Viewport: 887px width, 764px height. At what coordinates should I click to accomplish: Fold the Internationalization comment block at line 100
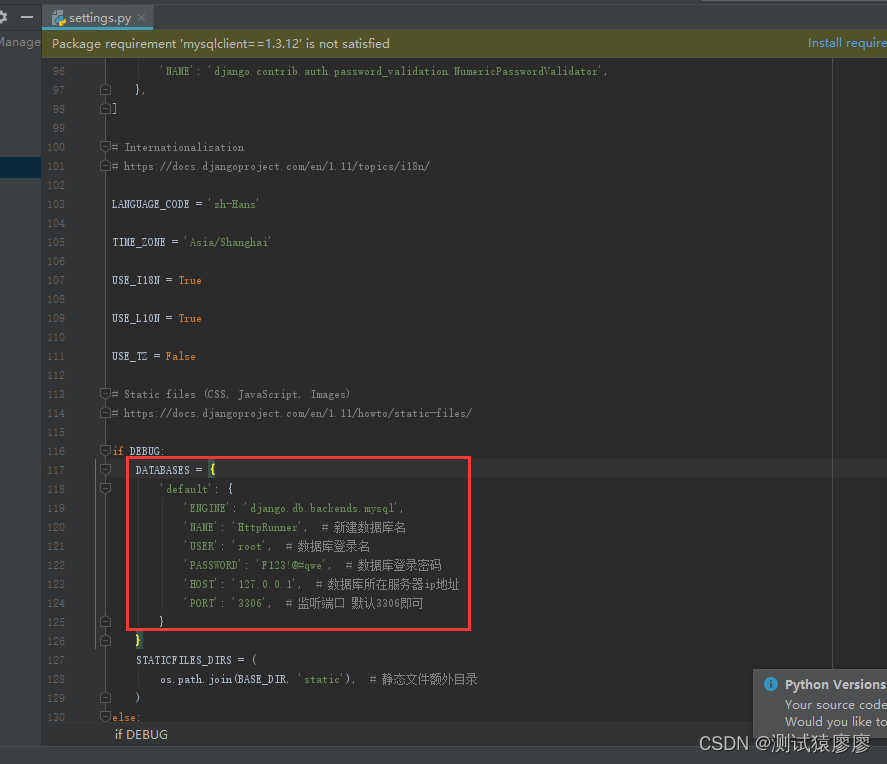pos(105,147)
